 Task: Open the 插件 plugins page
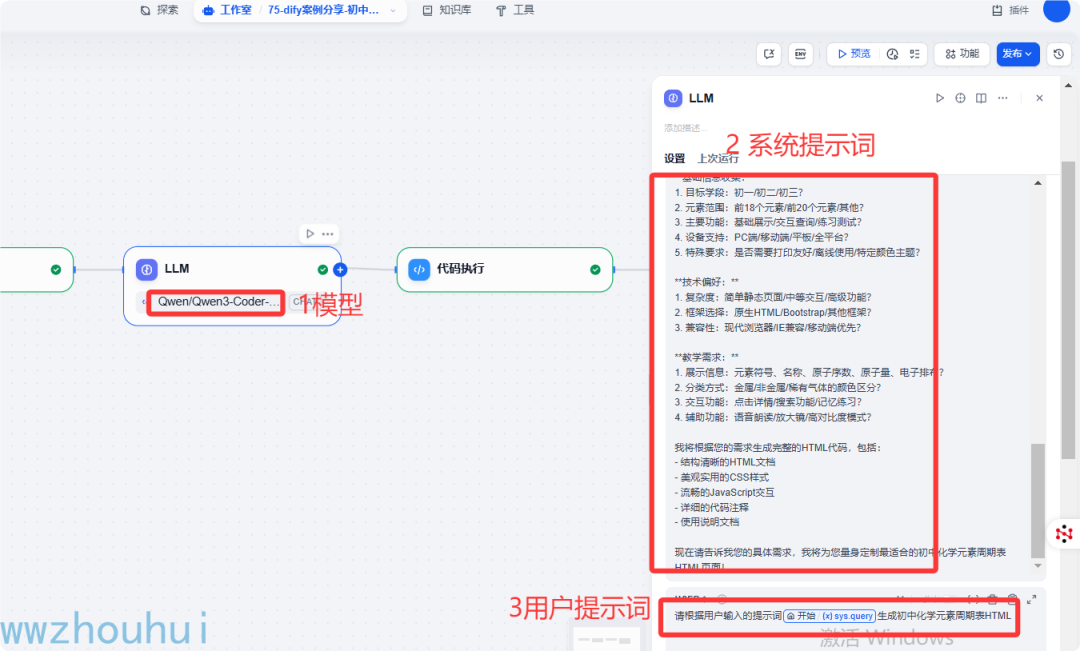pyautogui.click(x=1010, y=10)
